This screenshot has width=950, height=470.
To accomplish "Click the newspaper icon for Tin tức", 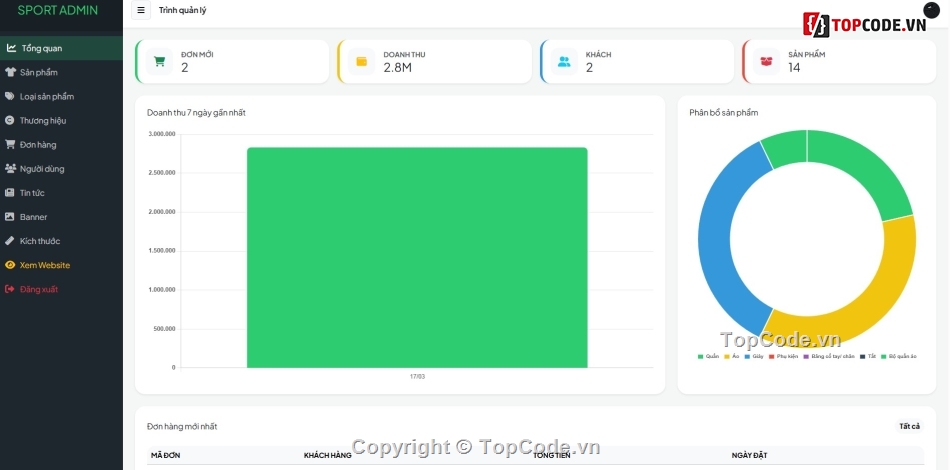I will (x=10, y=193).
